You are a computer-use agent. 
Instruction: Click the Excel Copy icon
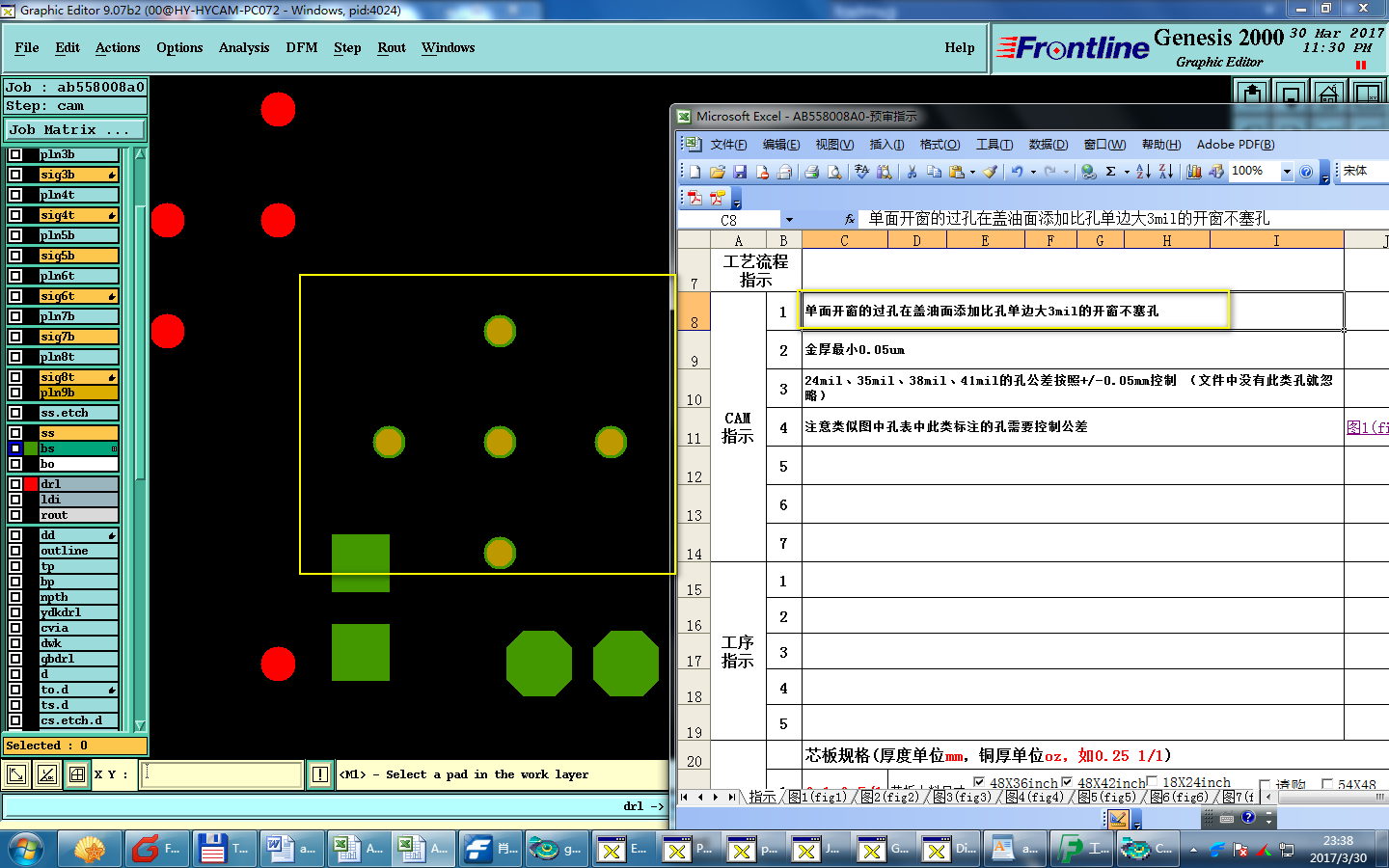(934, 172)
